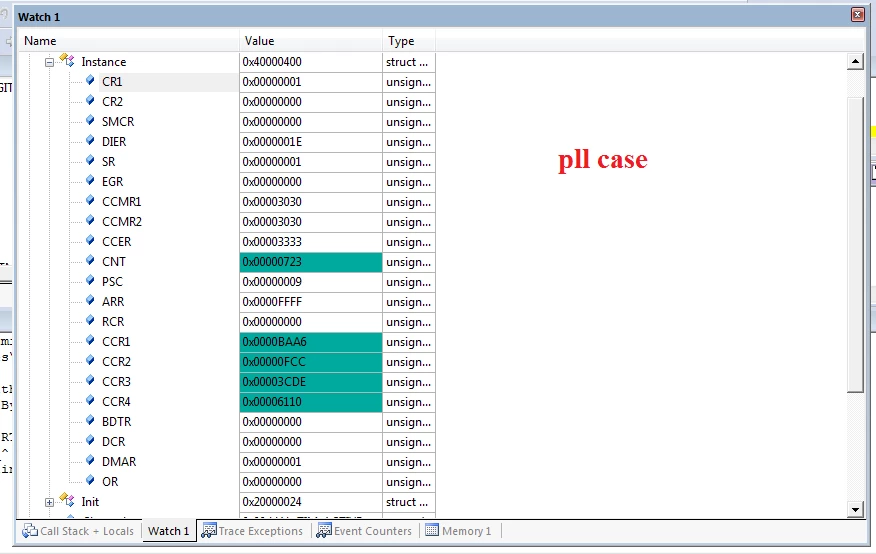Select the BDTR row name

point(116,422)
